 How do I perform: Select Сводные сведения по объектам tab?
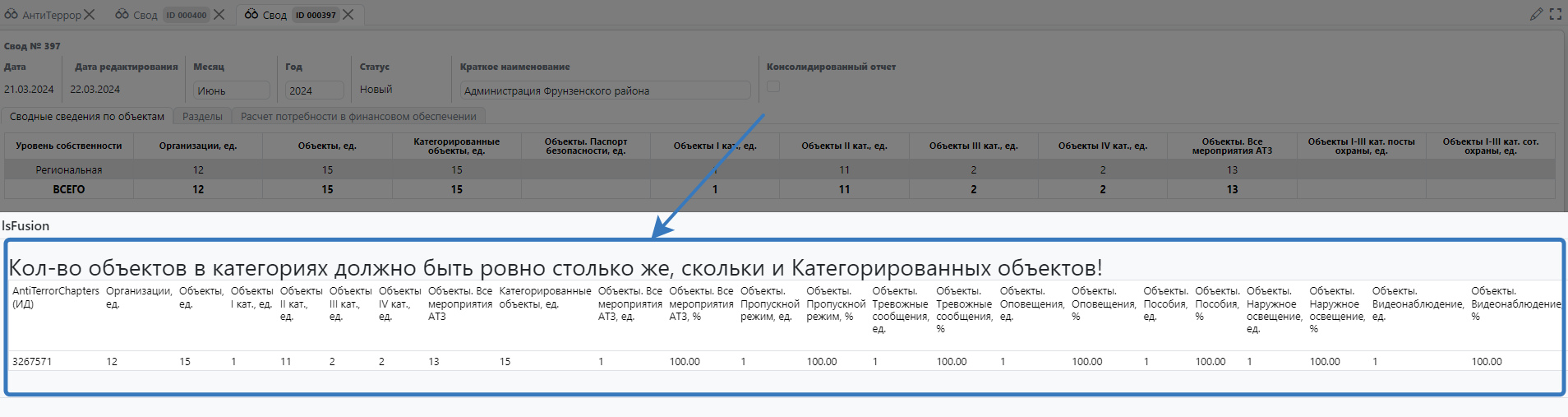pyautogui.click(x=87, y=117)
